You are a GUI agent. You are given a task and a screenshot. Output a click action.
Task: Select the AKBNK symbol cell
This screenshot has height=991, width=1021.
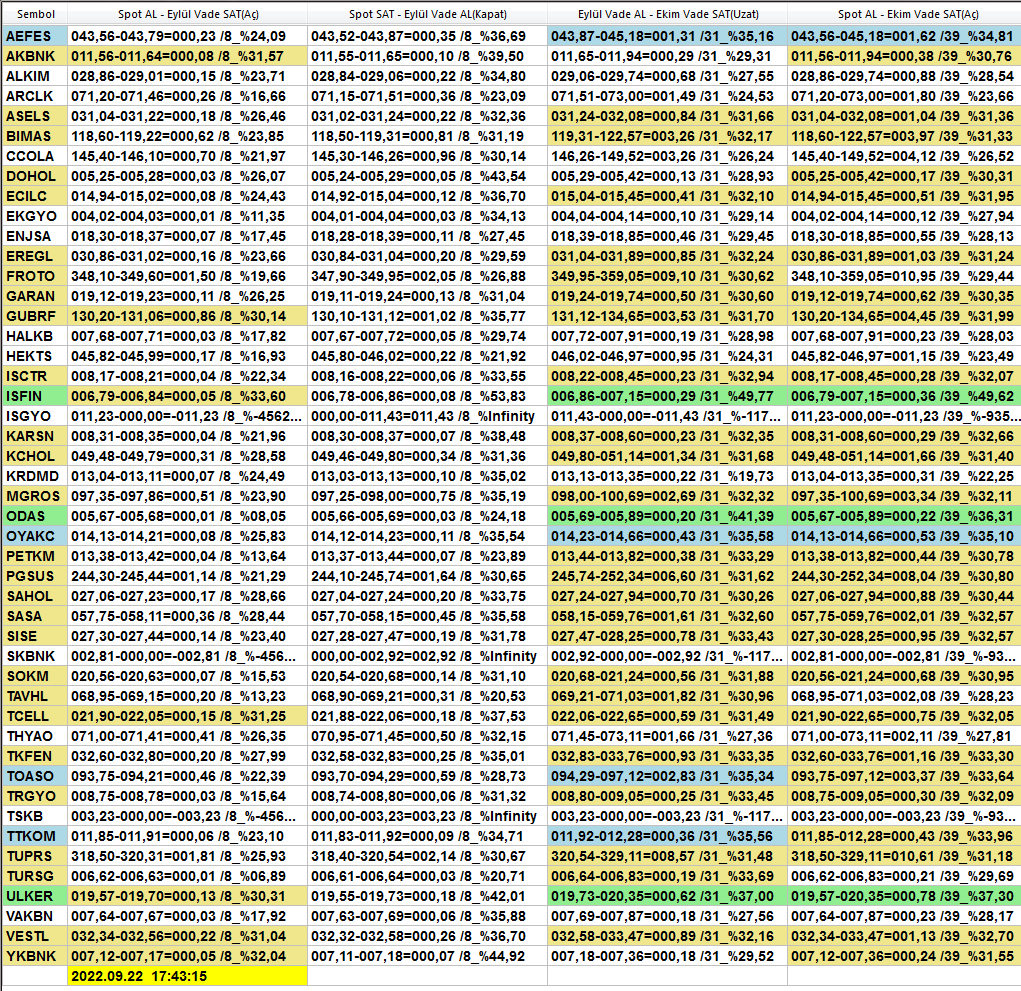[x=35, y=57]
